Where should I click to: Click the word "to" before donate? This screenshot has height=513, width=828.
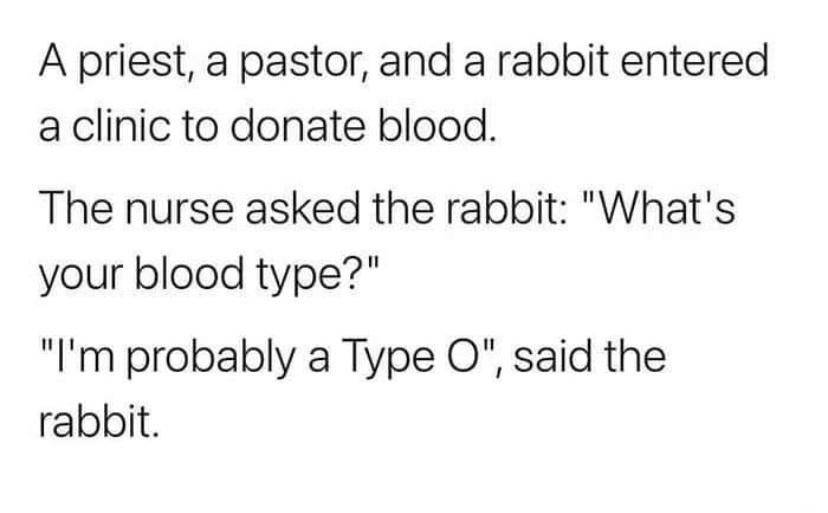tap(201, 127)
